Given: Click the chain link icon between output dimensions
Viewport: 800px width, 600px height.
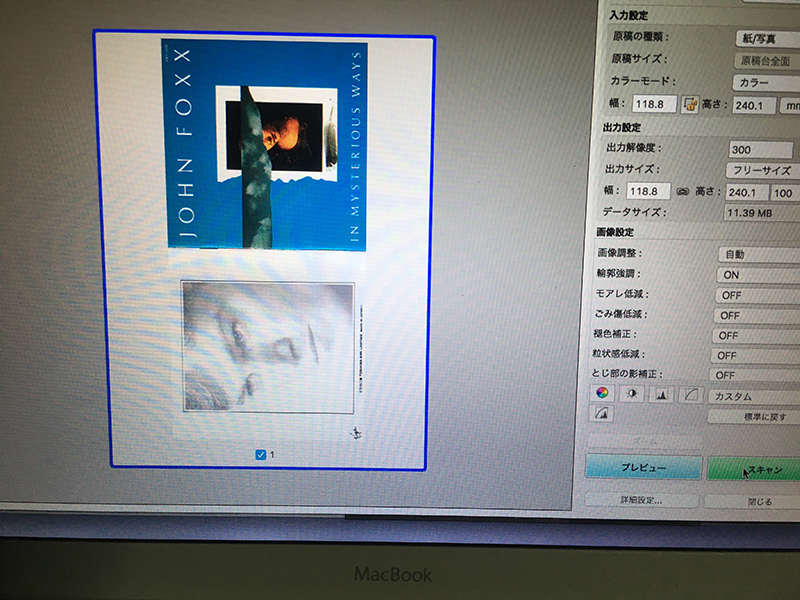Looking at the screenshot, I should coord(683,192).
